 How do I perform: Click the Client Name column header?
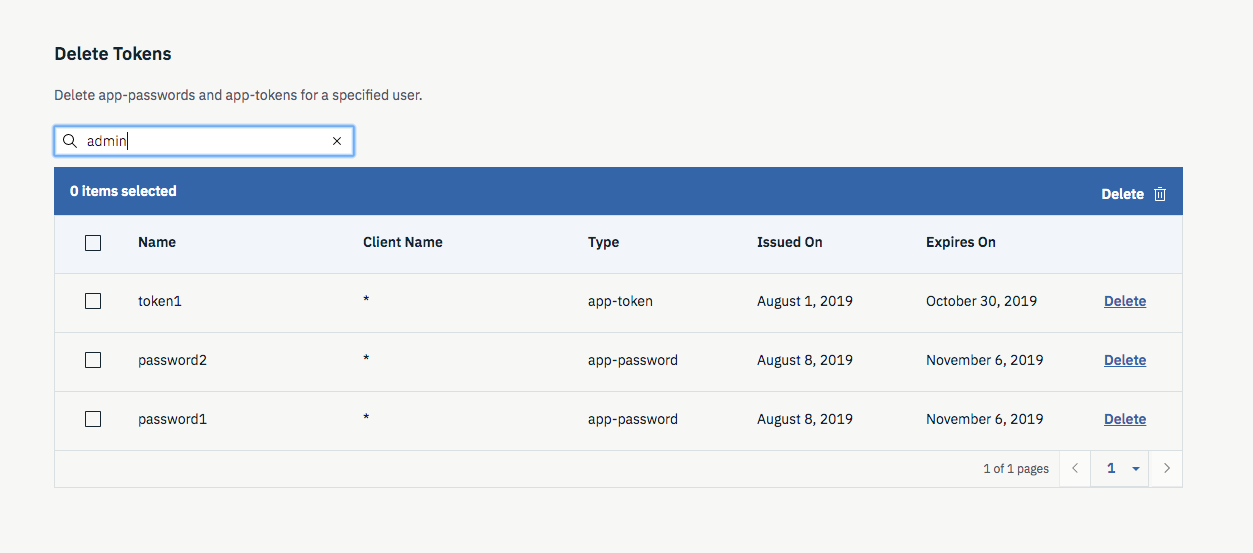tap(402, 242)
